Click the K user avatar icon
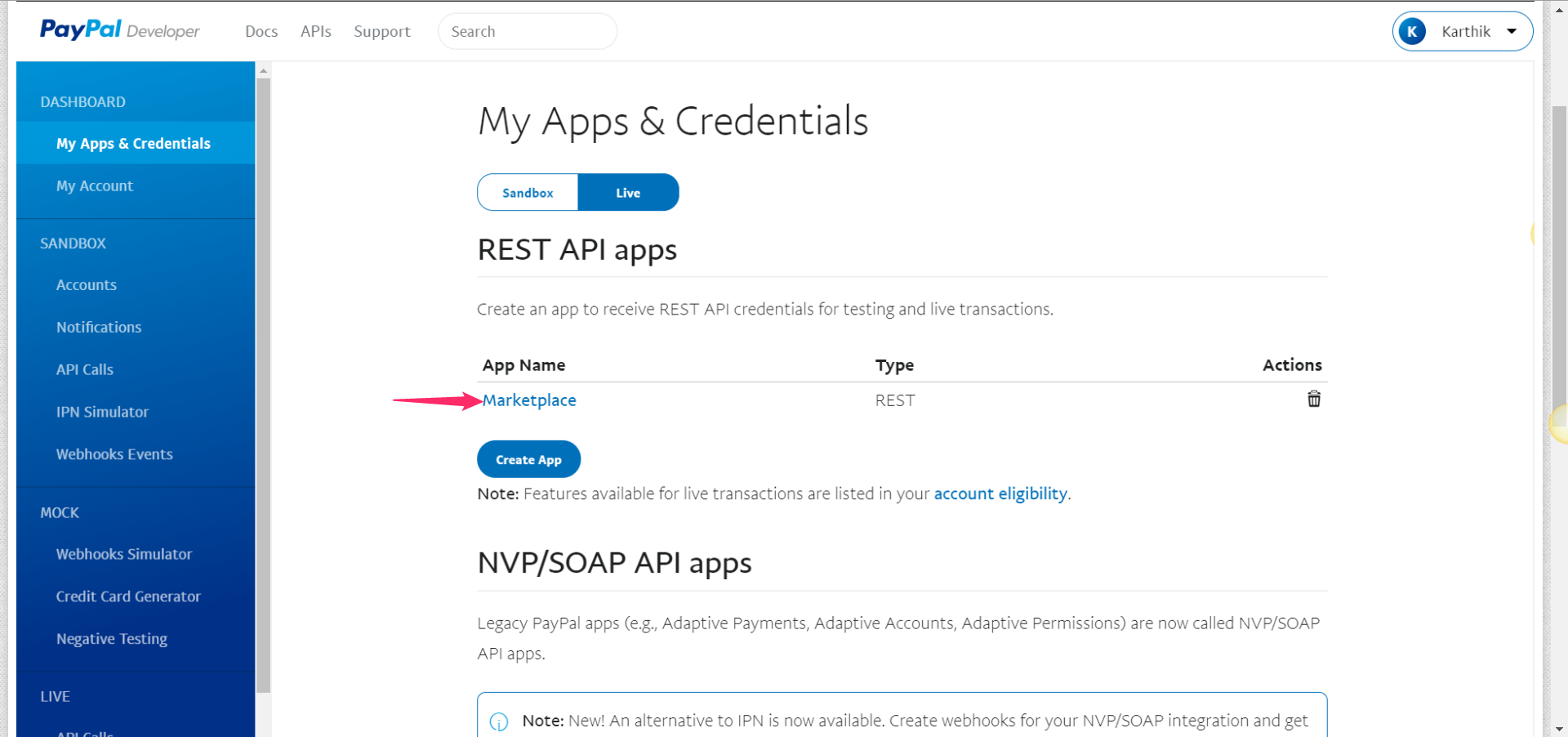This screenshot has height=737, width=1568. pos(1412,31)
